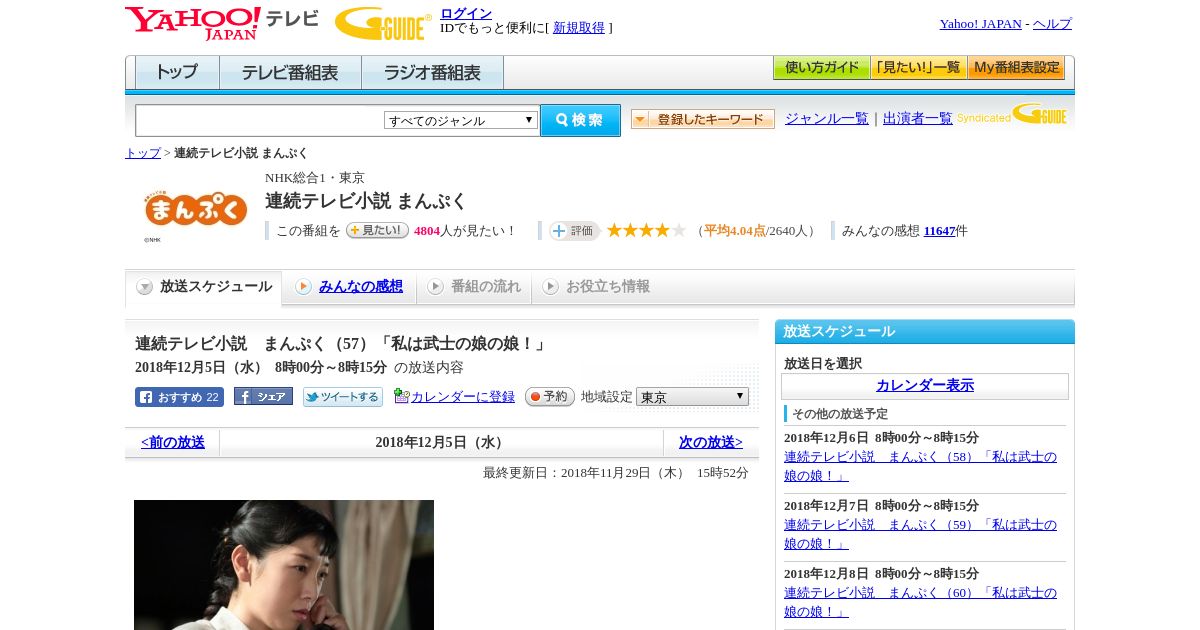Open the ヘルプ link
Image resolution: width=1200 pixels, height=630 pixels.
pos(1052,24)
